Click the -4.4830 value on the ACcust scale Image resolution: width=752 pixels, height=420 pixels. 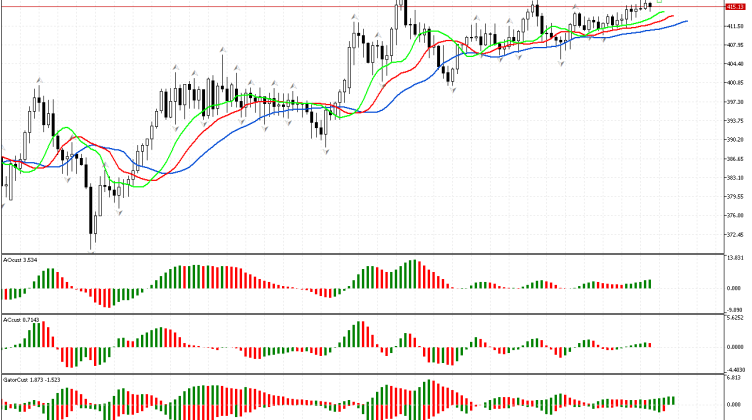(x=737, y=369)
